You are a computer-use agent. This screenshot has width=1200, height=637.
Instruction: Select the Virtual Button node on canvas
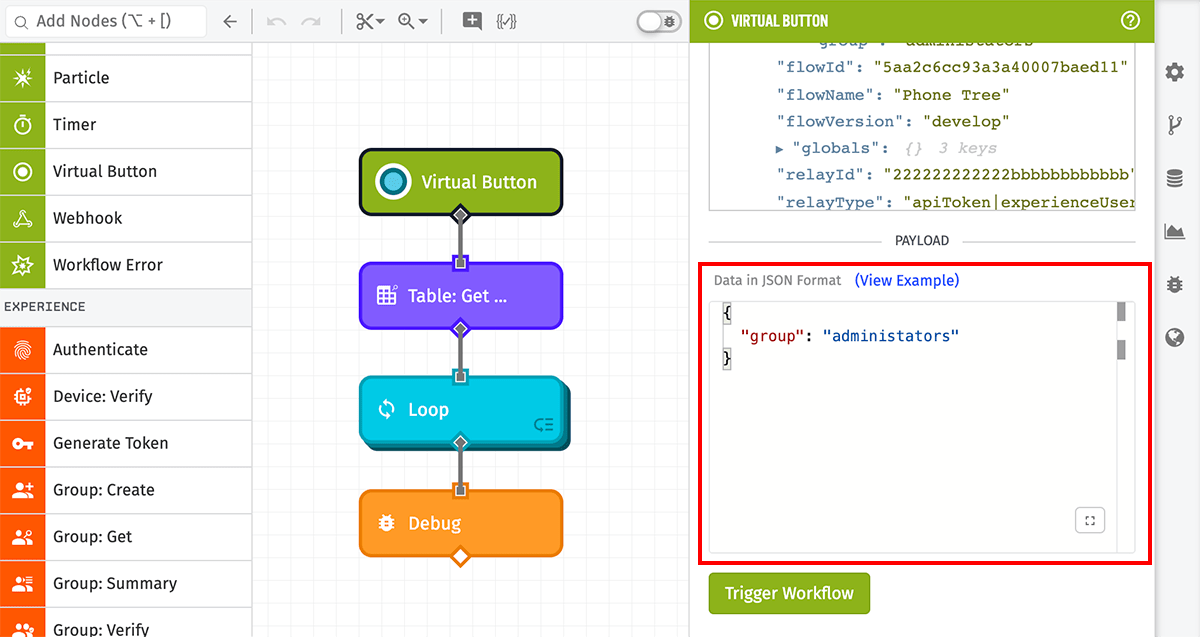pyautogui.click(x=461, y=182)
